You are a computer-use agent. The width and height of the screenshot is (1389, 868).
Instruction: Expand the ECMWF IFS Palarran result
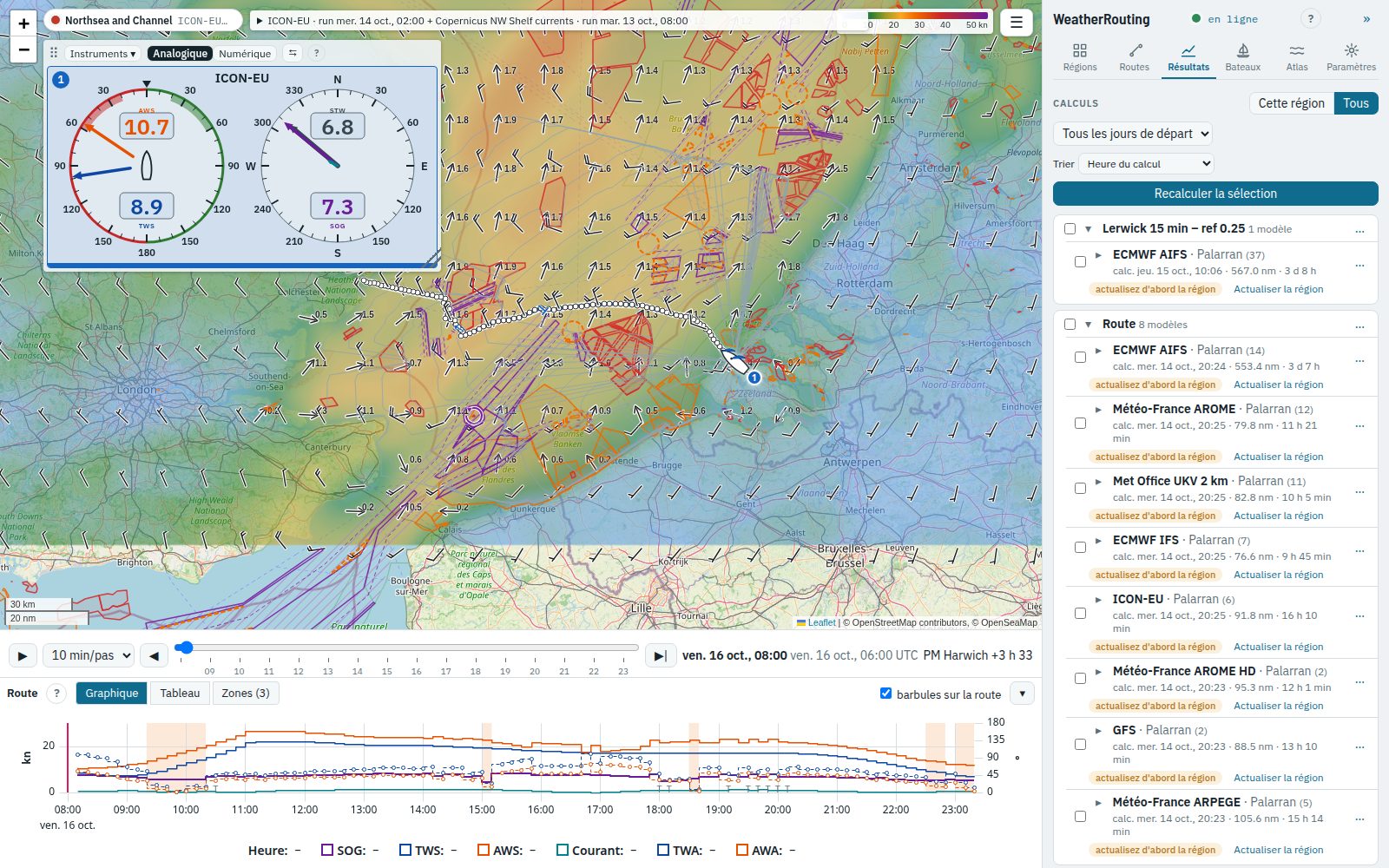[1098, 540]
